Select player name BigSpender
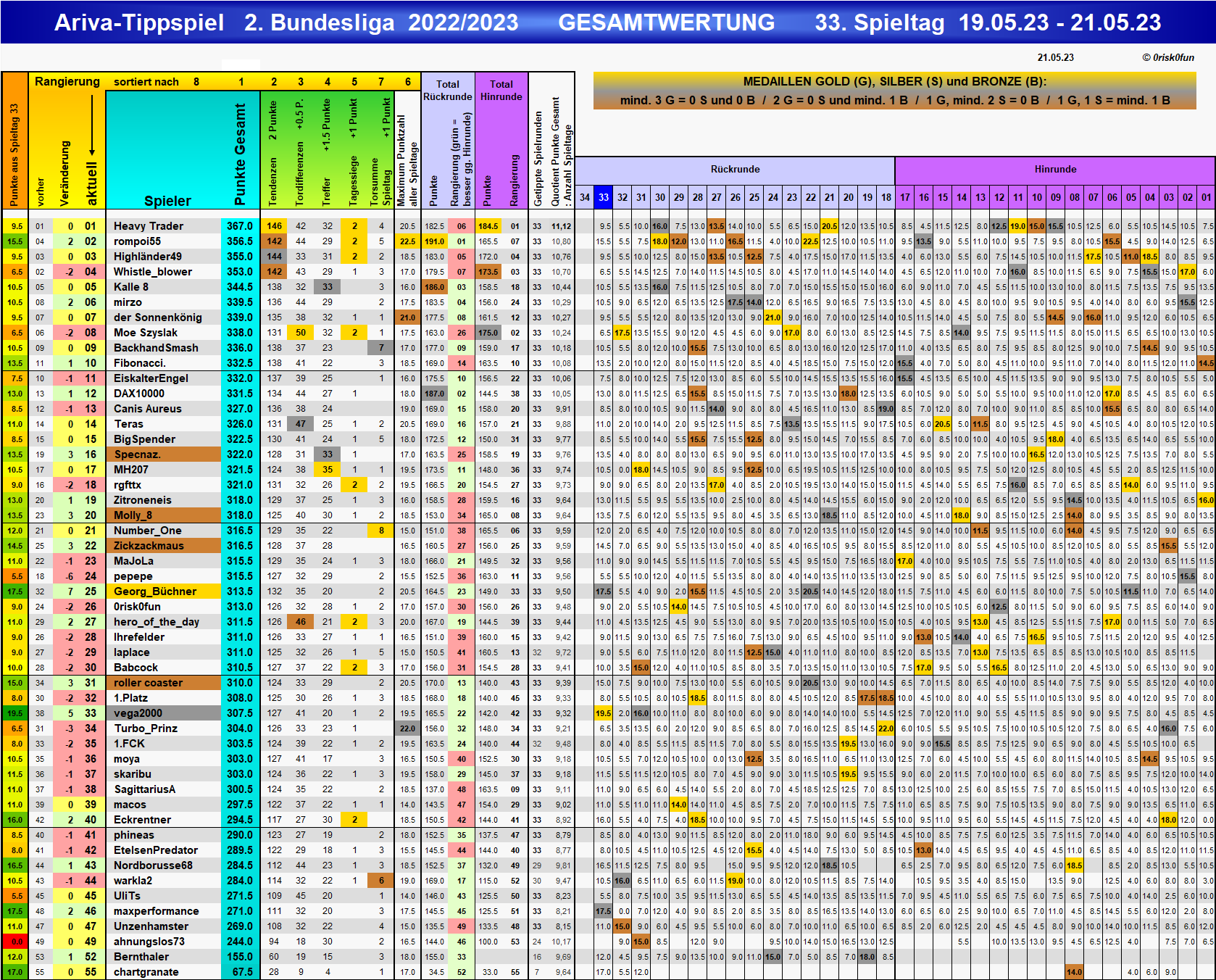The image size is (1216, 980). (144, 439)
